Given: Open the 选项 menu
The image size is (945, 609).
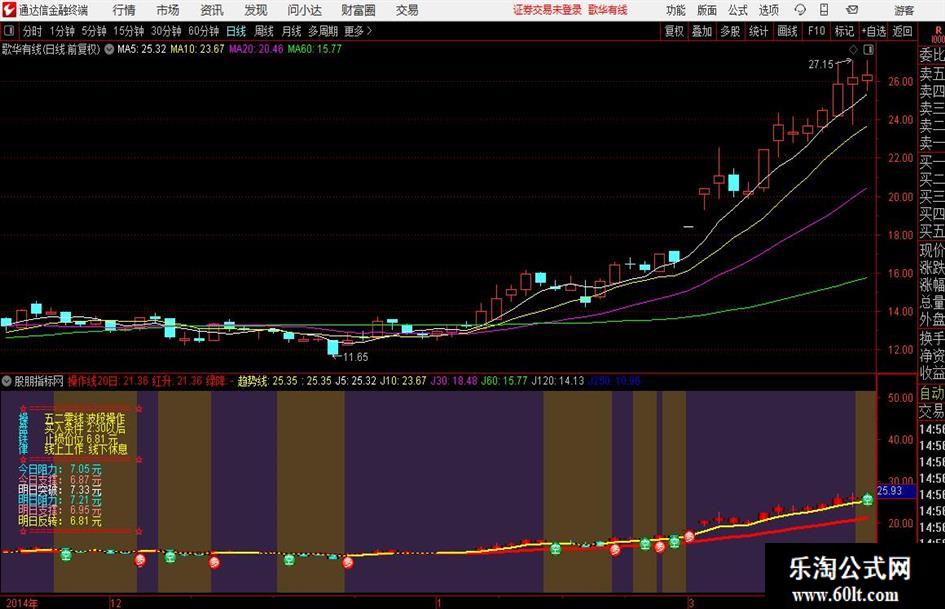Looking at the screenshot, I should pyautogui.click(x=768, y=10).
